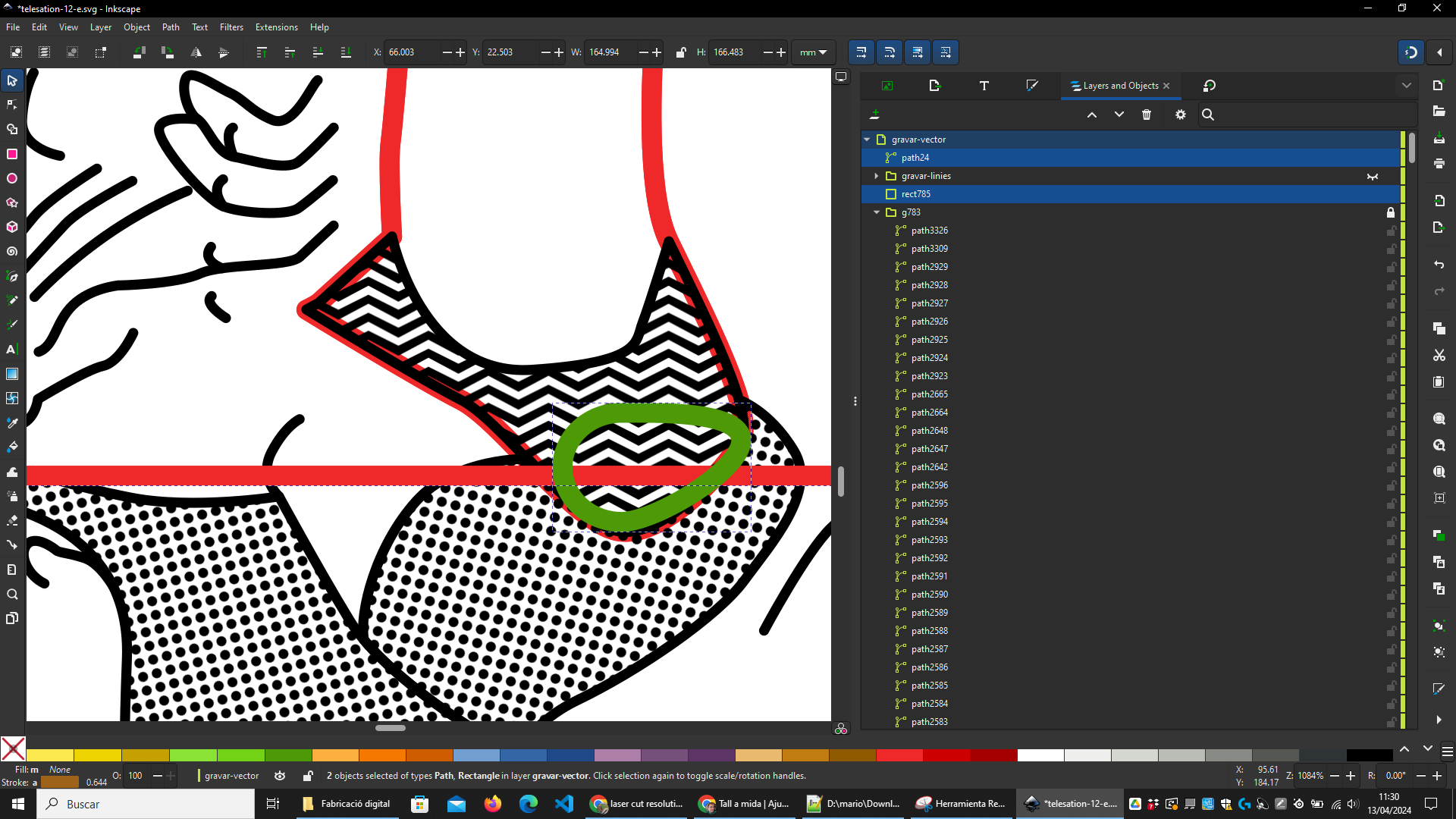1456x819 pixels.
Task: Select the Star/Polygon tool
Action: (12, 202)
